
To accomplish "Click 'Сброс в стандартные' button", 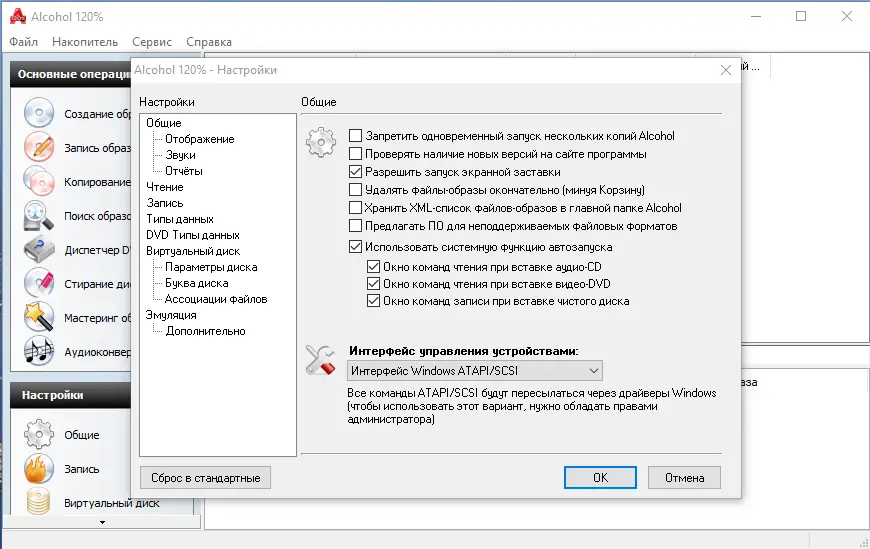I will click(205, 478).
